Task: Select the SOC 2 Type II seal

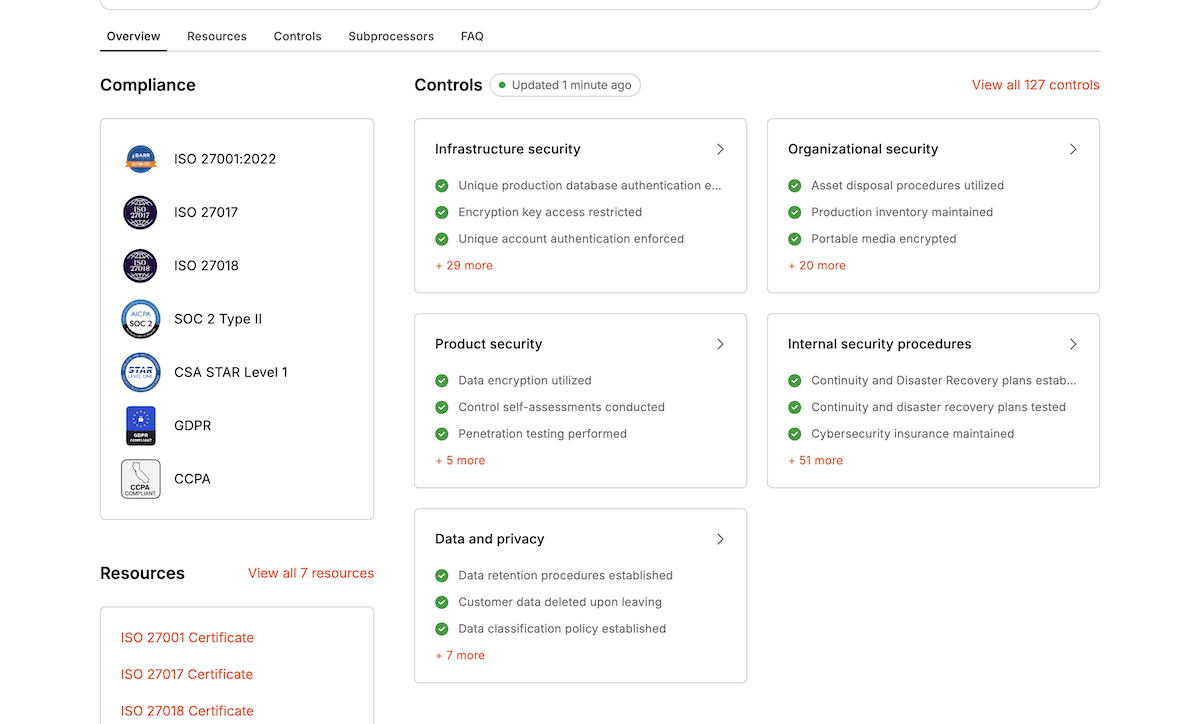Action: click(x=140, y=318)
